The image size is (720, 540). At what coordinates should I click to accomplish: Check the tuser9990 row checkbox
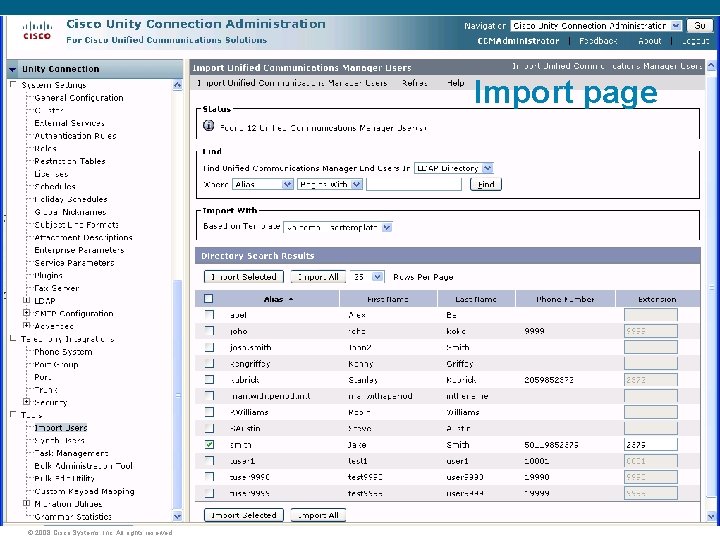pyautogui.click(x=209, y=477)
